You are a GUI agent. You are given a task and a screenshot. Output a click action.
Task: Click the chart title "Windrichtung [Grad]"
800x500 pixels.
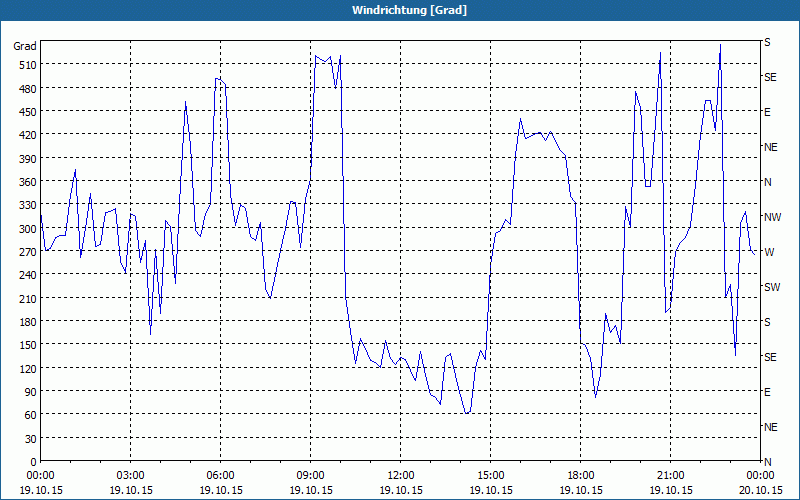(409, 10)
